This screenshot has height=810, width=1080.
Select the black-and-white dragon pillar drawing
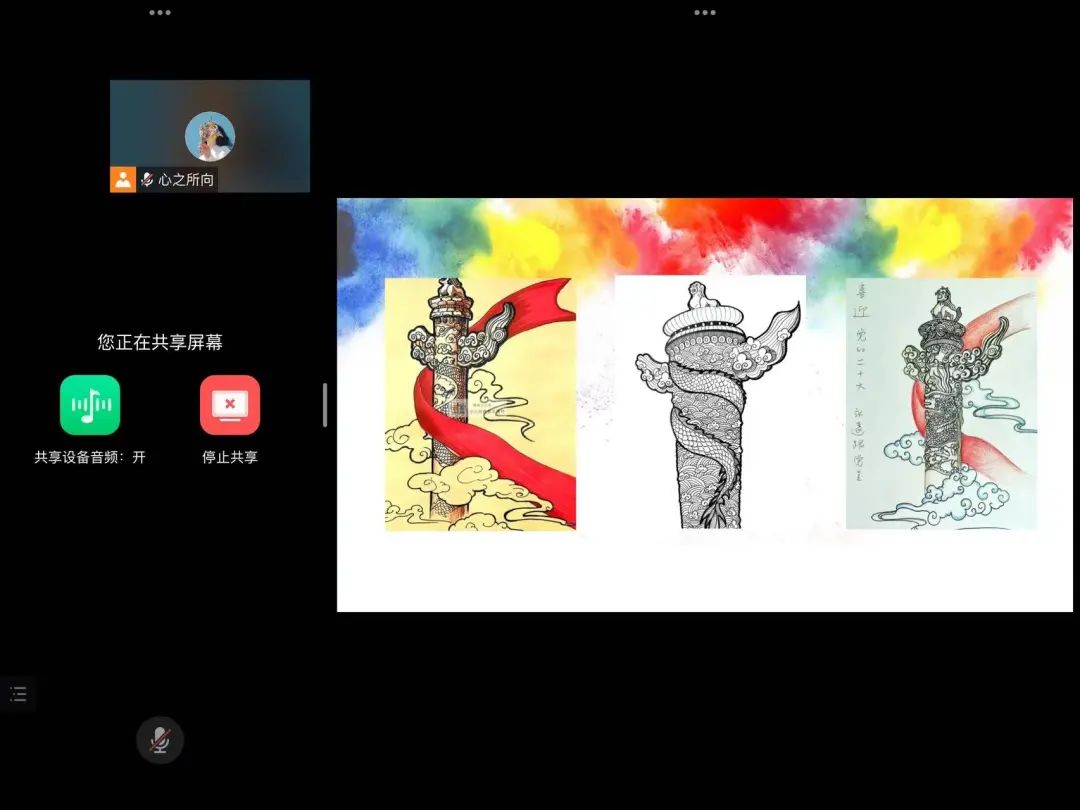[710, 403]
